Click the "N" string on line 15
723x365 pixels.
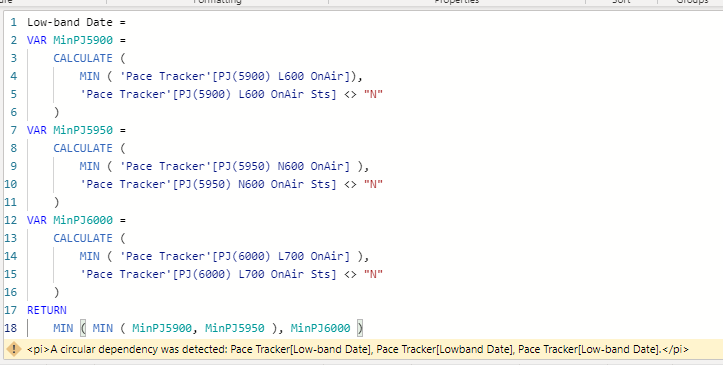pyautogui.click(x=373, y=274)
